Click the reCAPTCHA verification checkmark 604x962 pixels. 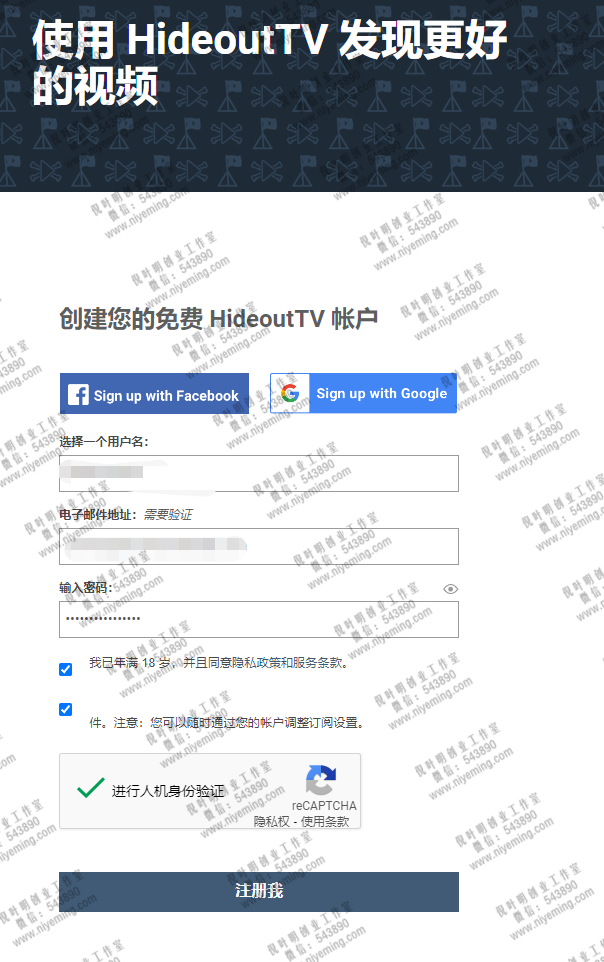click(90, 787)
